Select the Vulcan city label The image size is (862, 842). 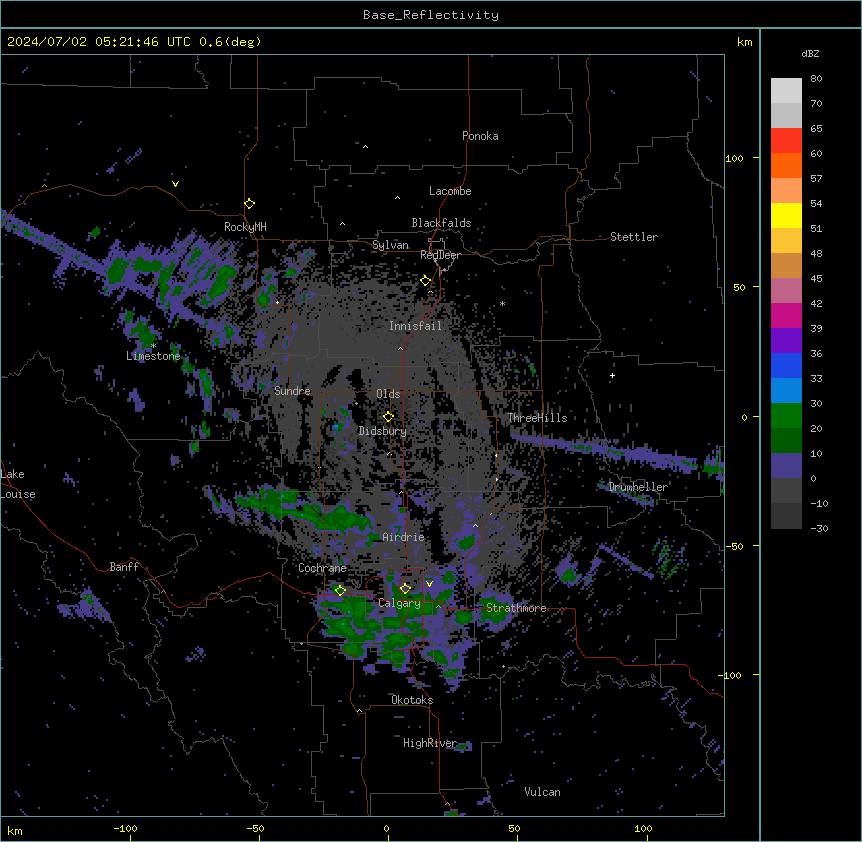(x=542, y=792)
